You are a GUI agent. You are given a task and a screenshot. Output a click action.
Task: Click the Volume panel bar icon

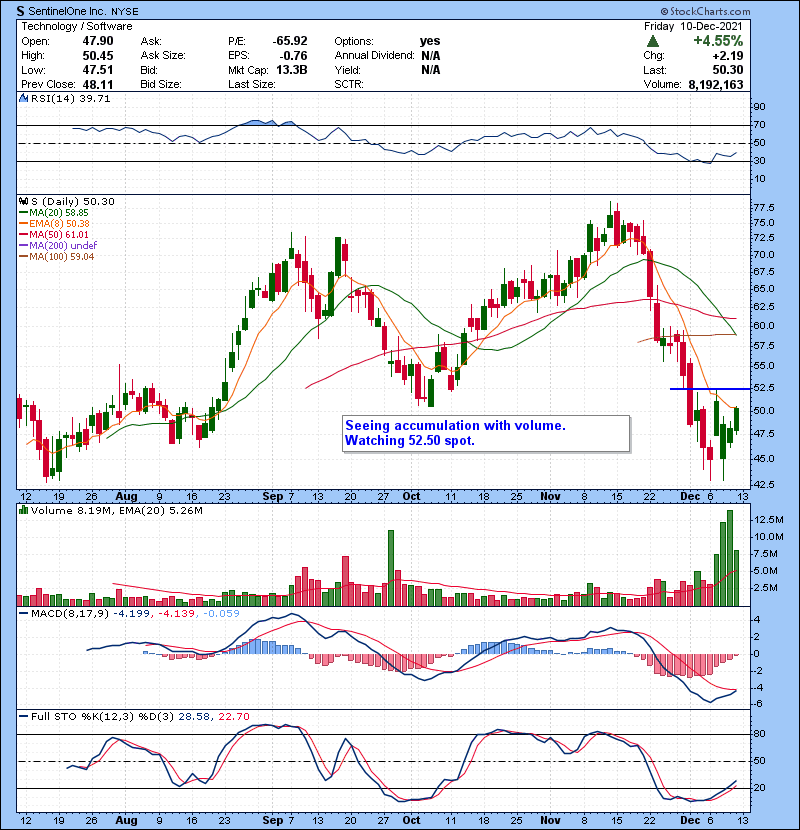(23, 510)
